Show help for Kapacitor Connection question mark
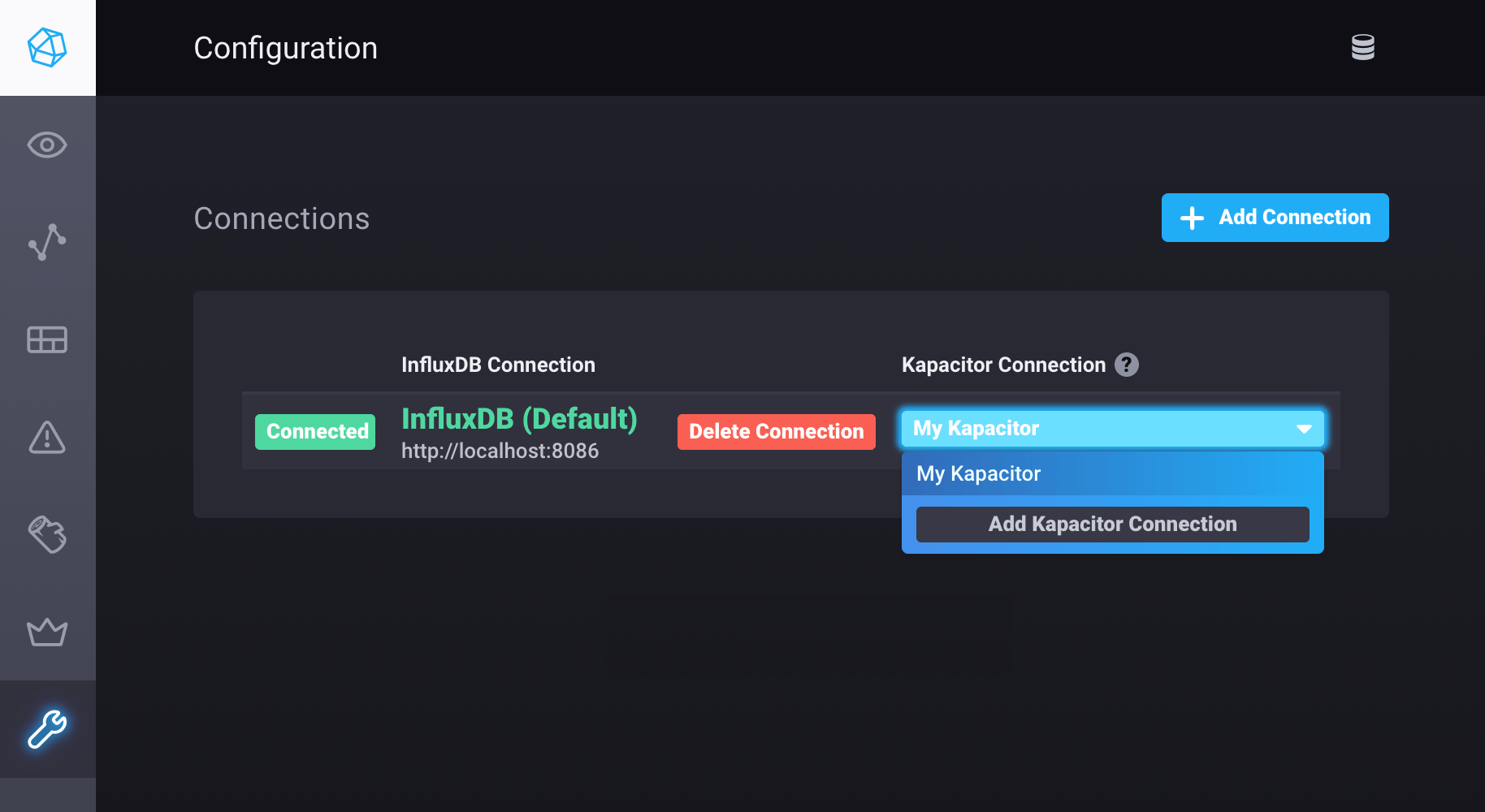This screenshot has width=1485, height=812. coord(1126,365)
